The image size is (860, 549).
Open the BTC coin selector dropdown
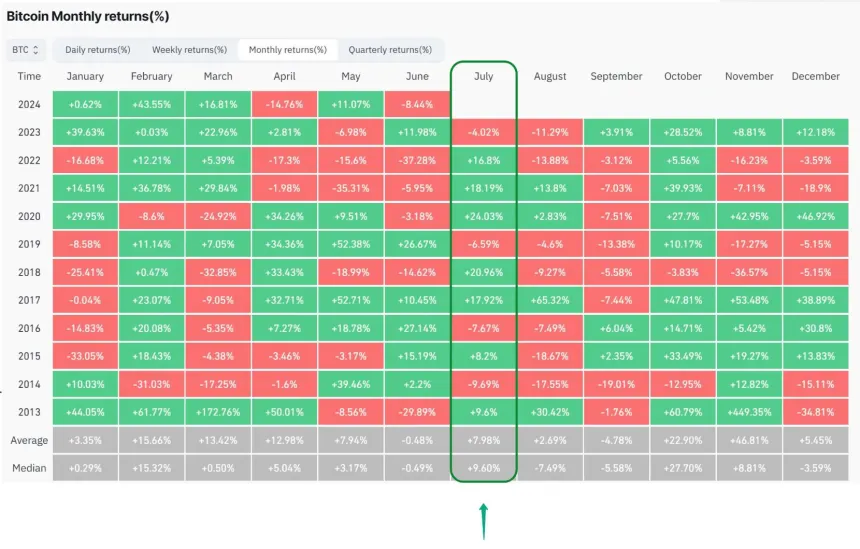(x=26, y=49)
